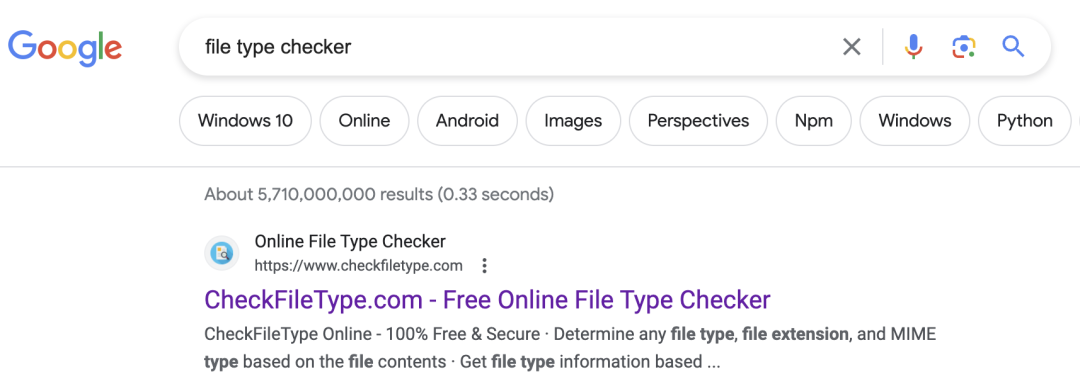Choose the Windows filter chip
1080x384 pixels.
915,121
